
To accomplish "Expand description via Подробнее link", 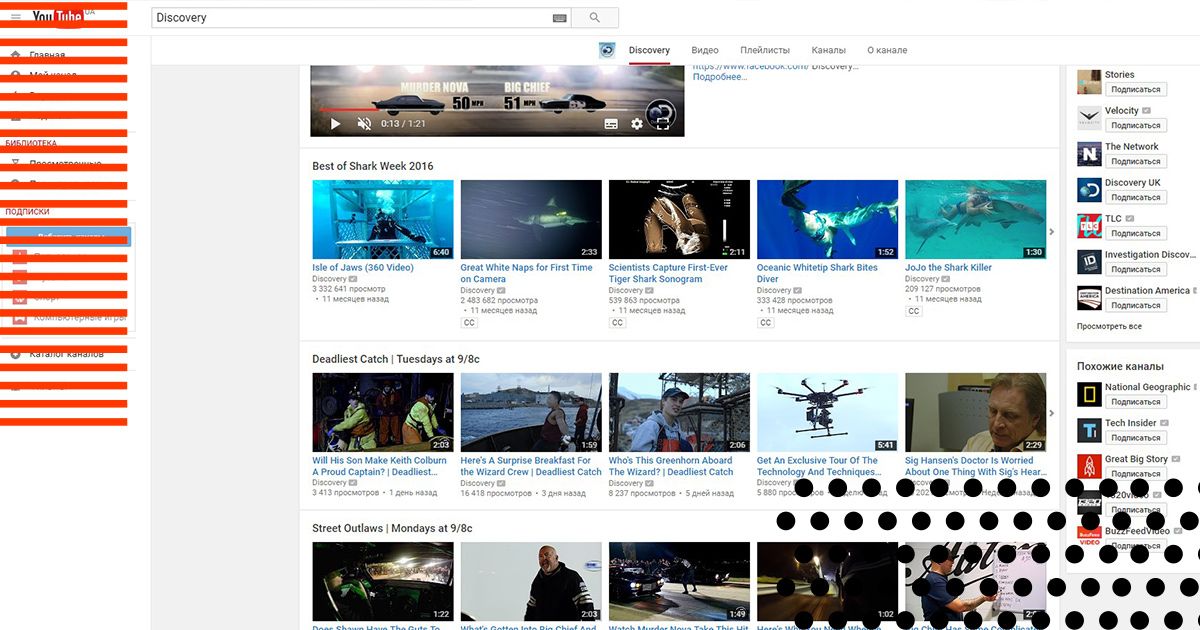I will 720,77.
